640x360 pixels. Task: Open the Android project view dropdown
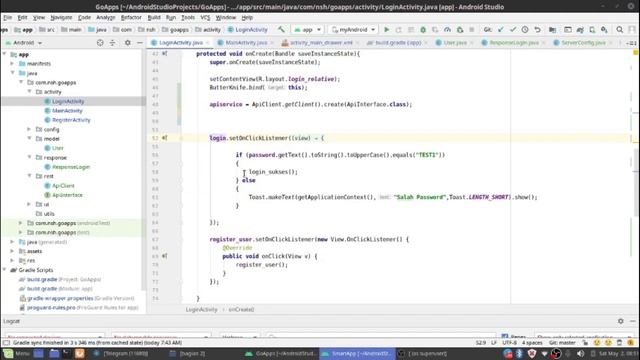(24, 42)
